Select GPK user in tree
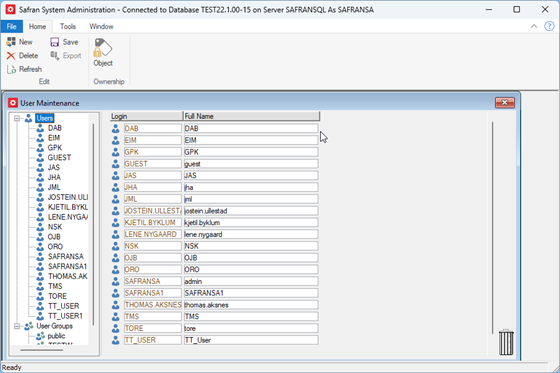 (x=55, y=148)
